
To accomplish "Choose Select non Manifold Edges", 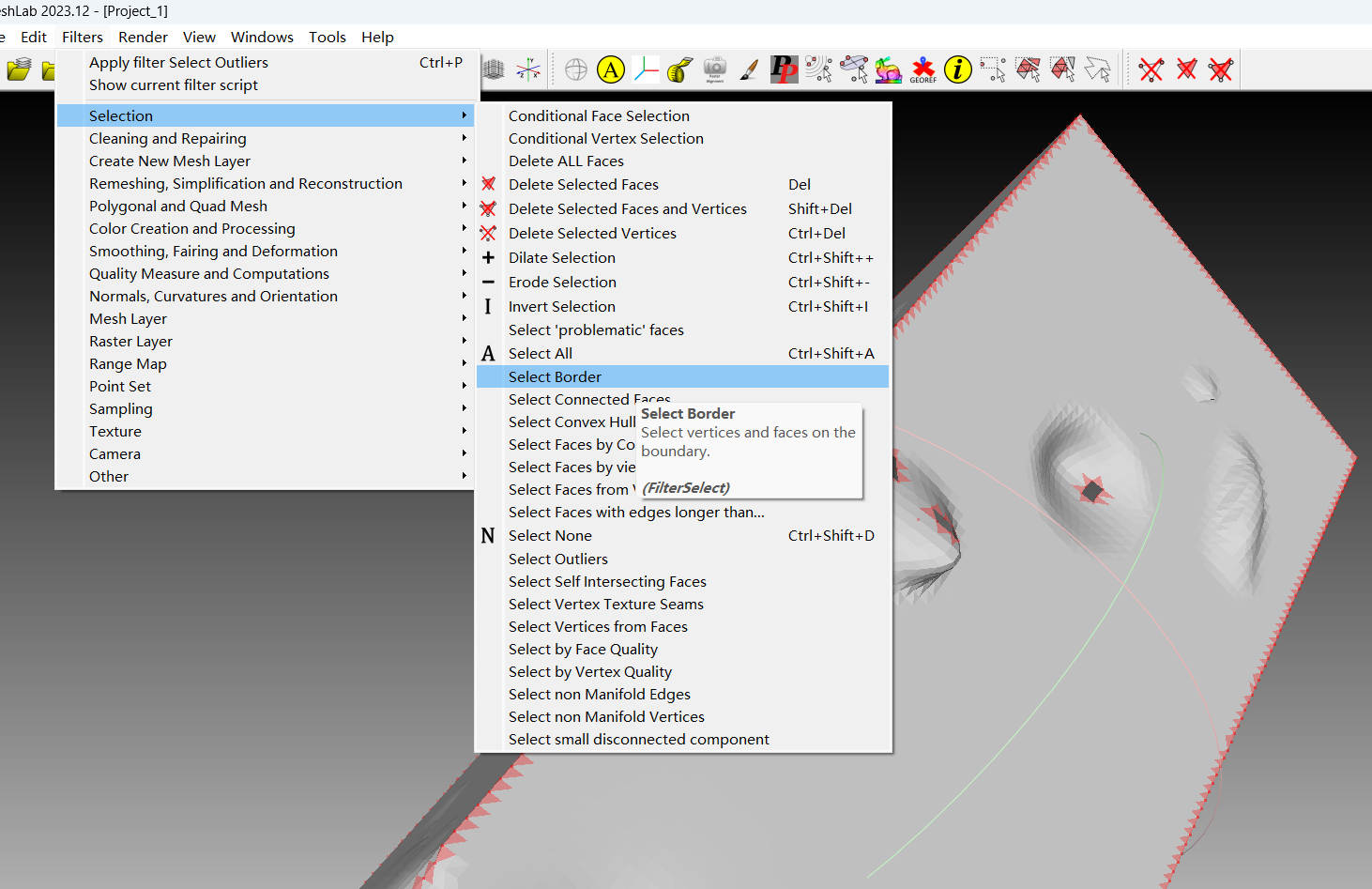I will [x=682, y=694].
